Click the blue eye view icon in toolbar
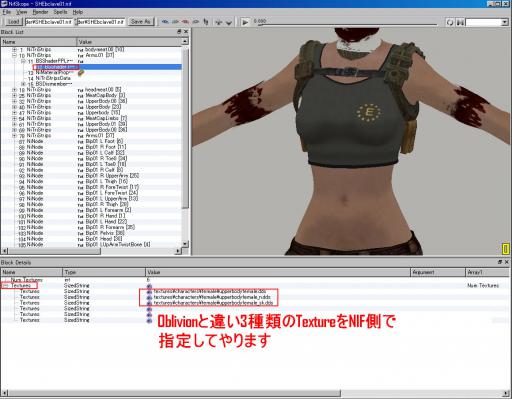The width and height of the screenshot is (512, 399). (165, 22)
